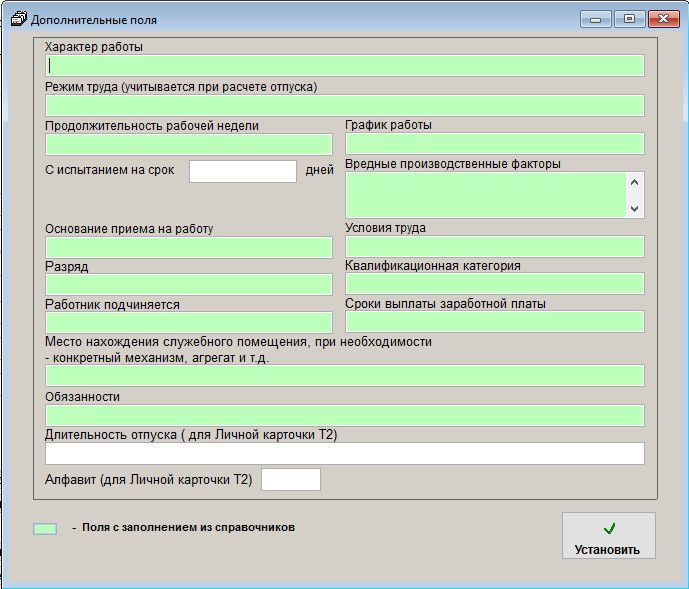Image resolution: width=689 pixels, height=589 pixels.
Task: Click the Разряд input field
Action: click(x=189, y=284)
